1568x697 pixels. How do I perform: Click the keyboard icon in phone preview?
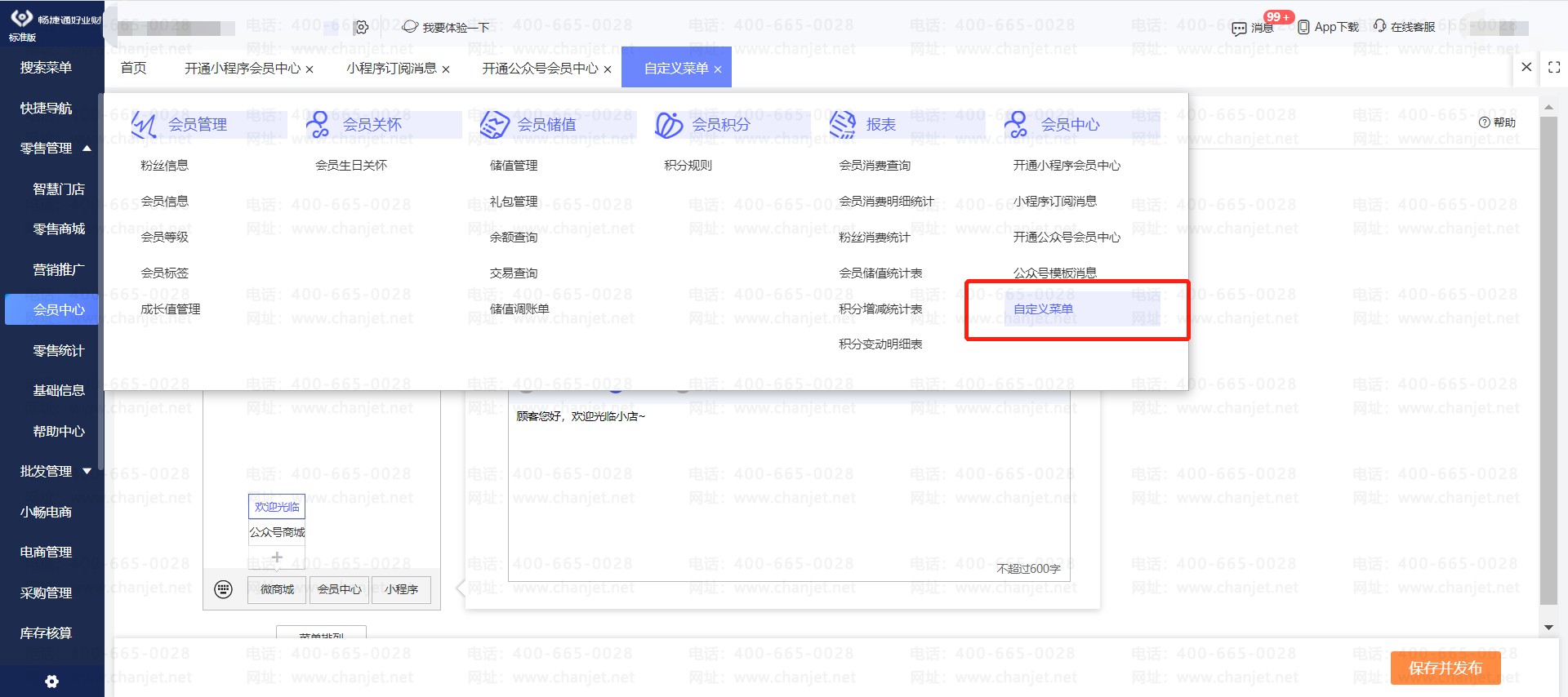(x=223, y=589)
